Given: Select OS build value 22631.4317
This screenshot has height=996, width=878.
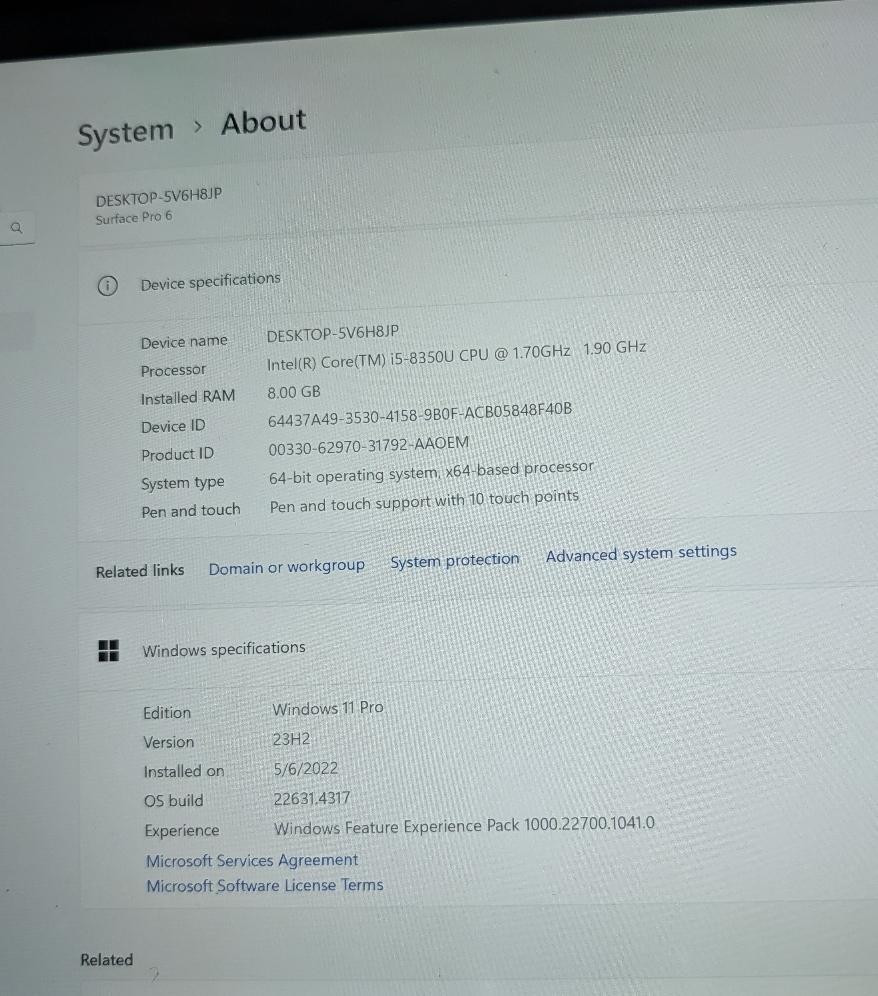Looking at the screenshot, I should 311,798.
